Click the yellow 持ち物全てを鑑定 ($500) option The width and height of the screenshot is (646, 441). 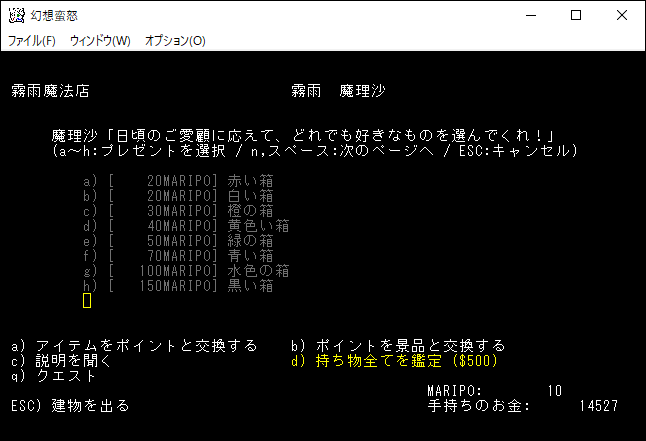pyautogui.click(x=394, y=361)
